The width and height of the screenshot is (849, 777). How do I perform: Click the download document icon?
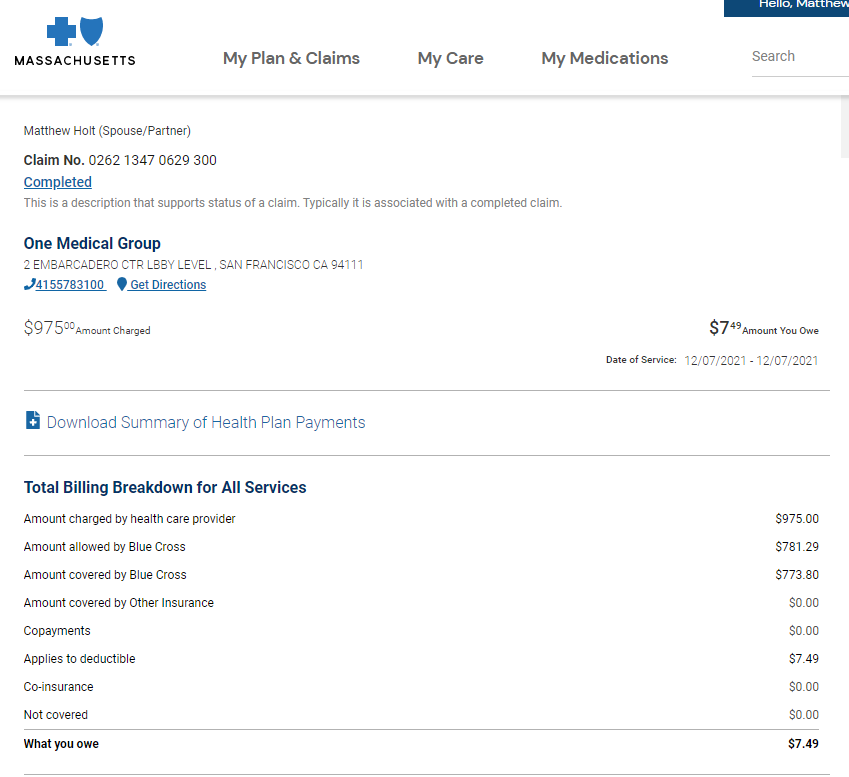(32, 421)
